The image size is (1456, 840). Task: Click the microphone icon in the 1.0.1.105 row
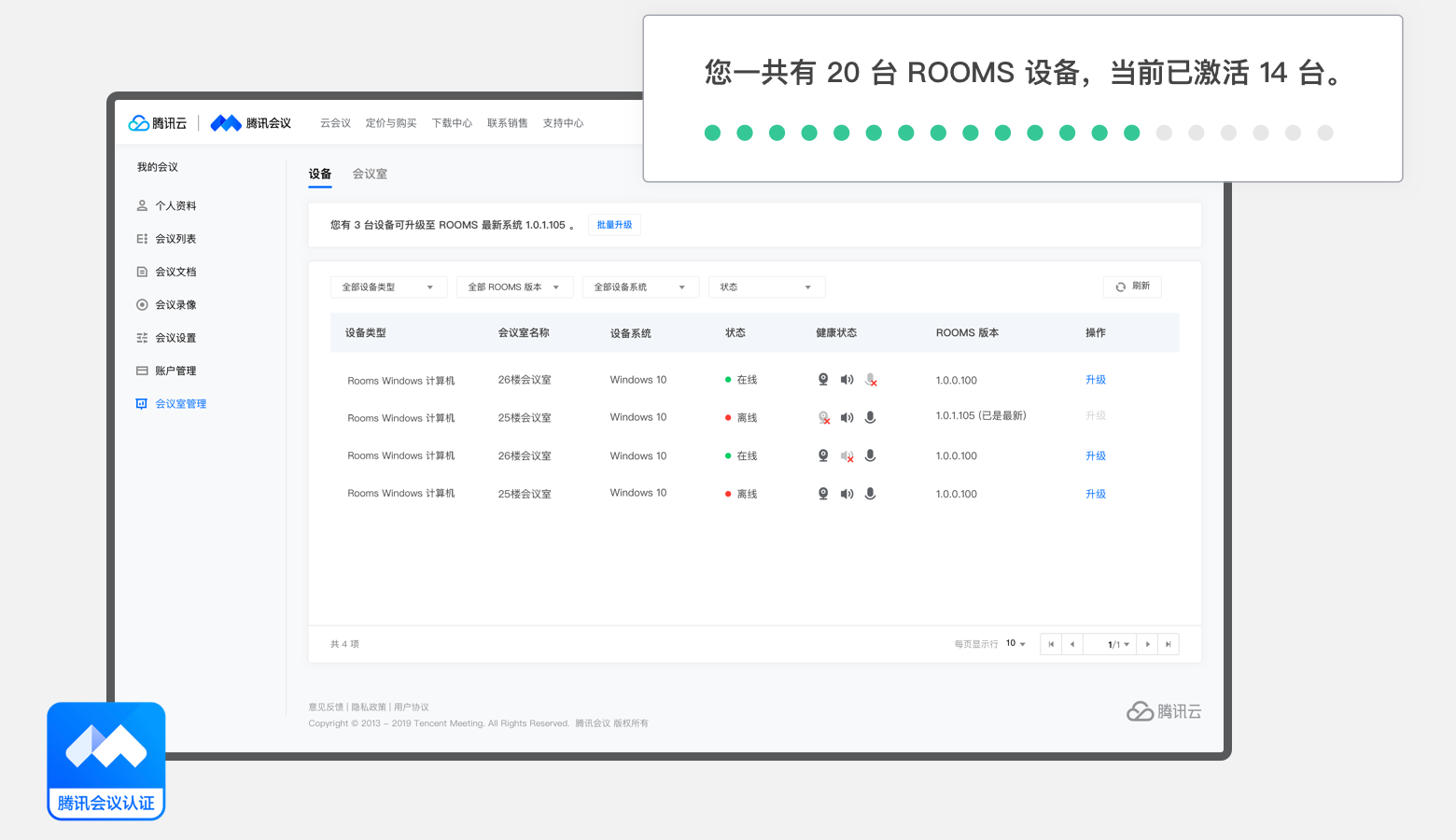click(870, 418)
